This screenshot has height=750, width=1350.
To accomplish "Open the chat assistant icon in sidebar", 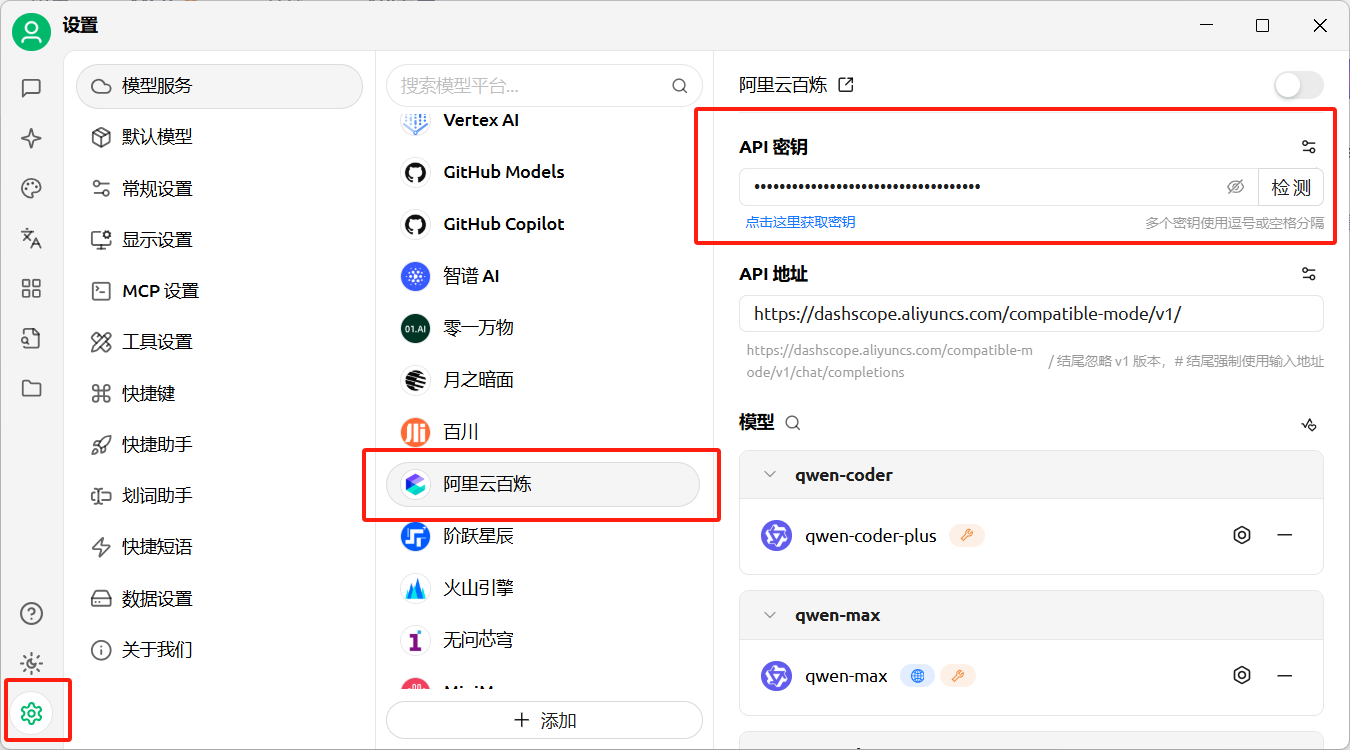I will point(31,88).
